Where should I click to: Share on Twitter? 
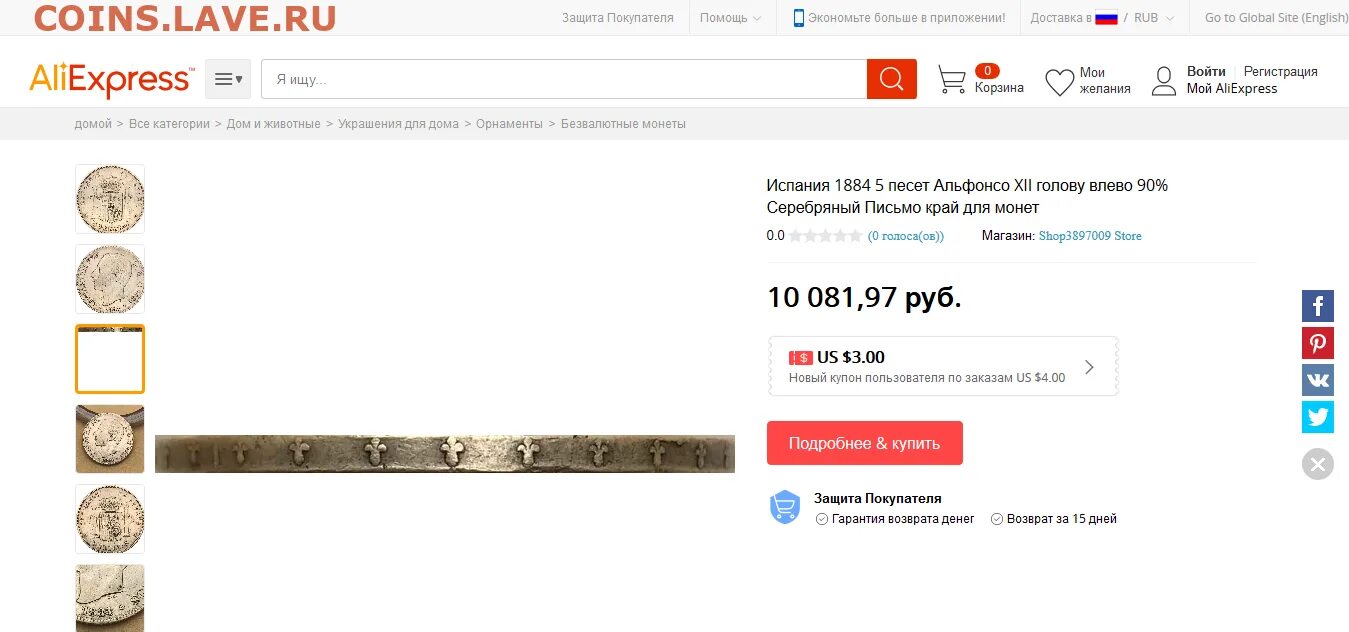(x=1317, y=417)
